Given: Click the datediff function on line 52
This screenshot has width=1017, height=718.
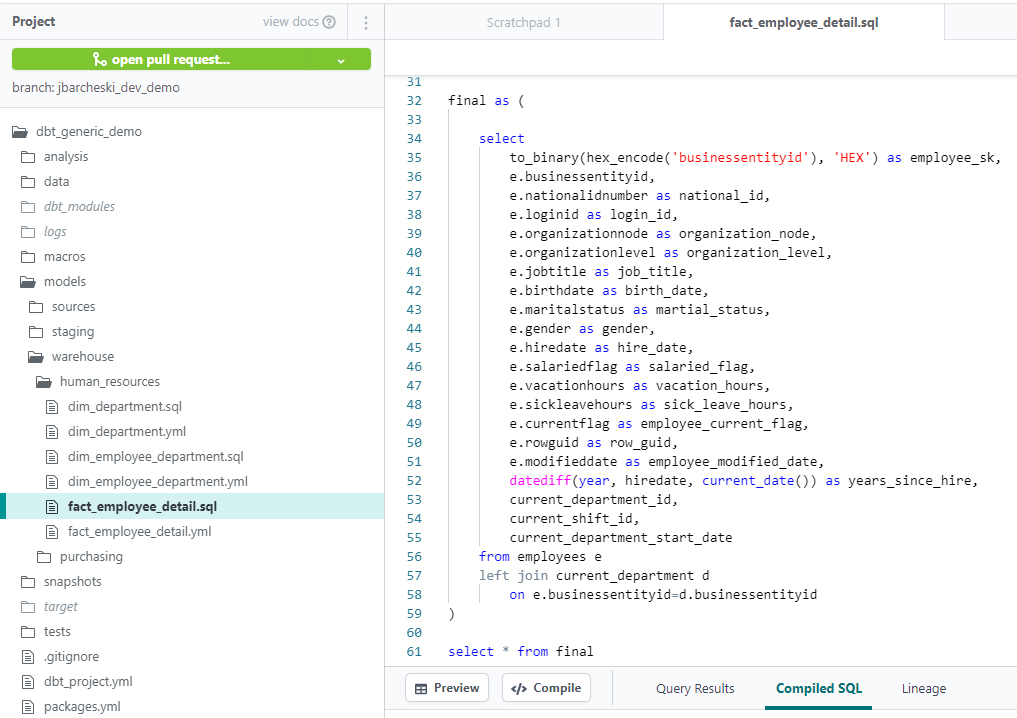Looking at the screenshot, I should pyautogui.click(x=540, y=481).
